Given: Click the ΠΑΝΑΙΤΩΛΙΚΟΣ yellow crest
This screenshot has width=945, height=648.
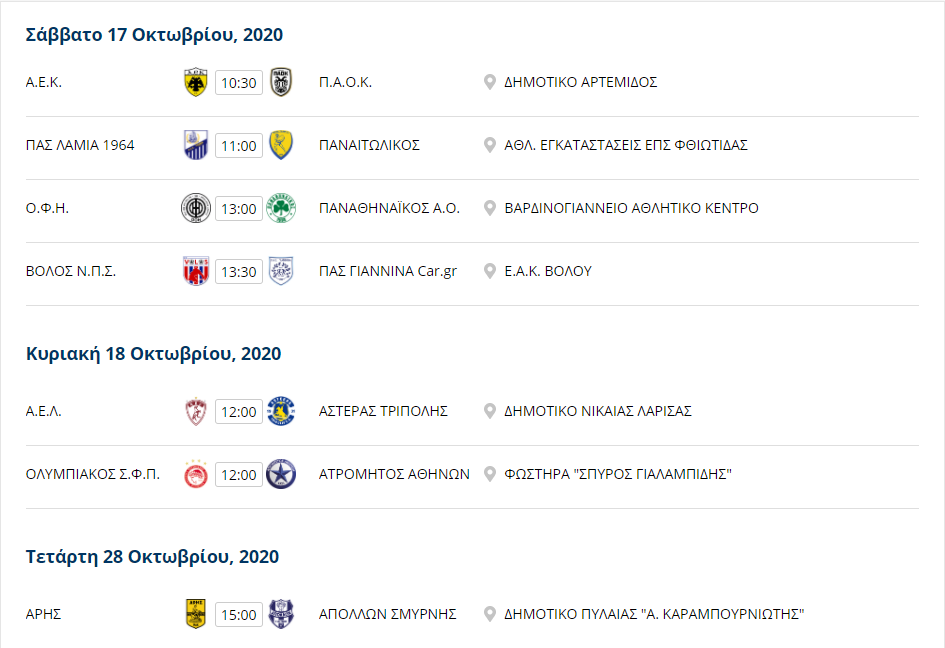Looking at the screenshot, I should tap(281, 145).
